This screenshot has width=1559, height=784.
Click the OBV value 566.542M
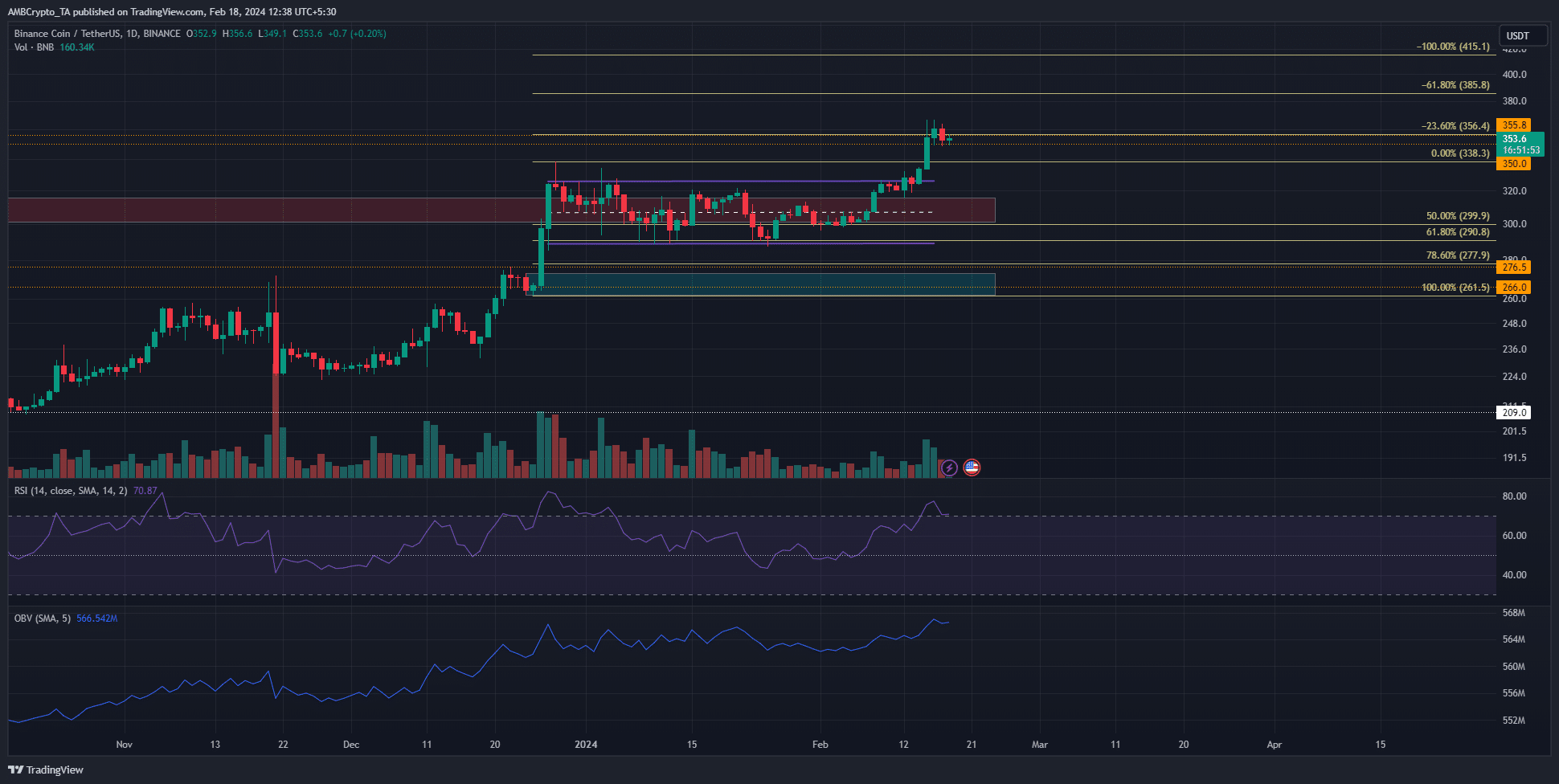tap(97, 619)
